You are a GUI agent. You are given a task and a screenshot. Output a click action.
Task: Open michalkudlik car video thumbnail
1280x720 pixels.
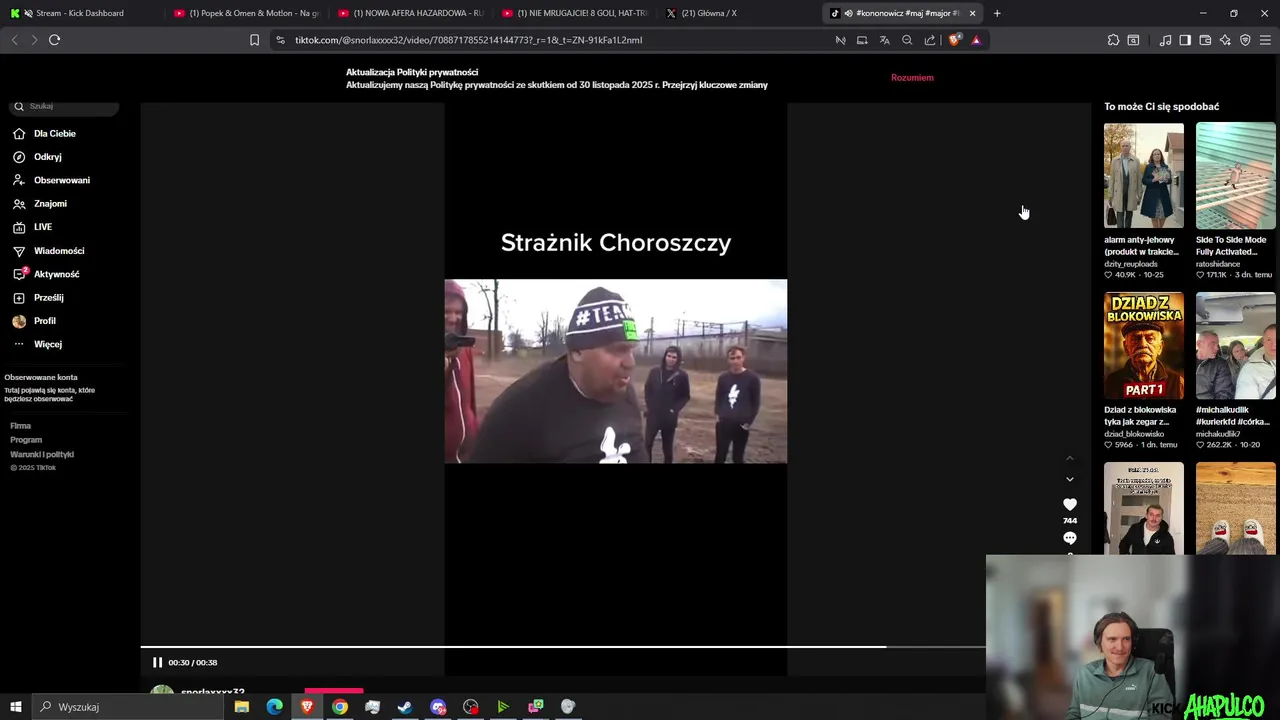click(1236, 346)
